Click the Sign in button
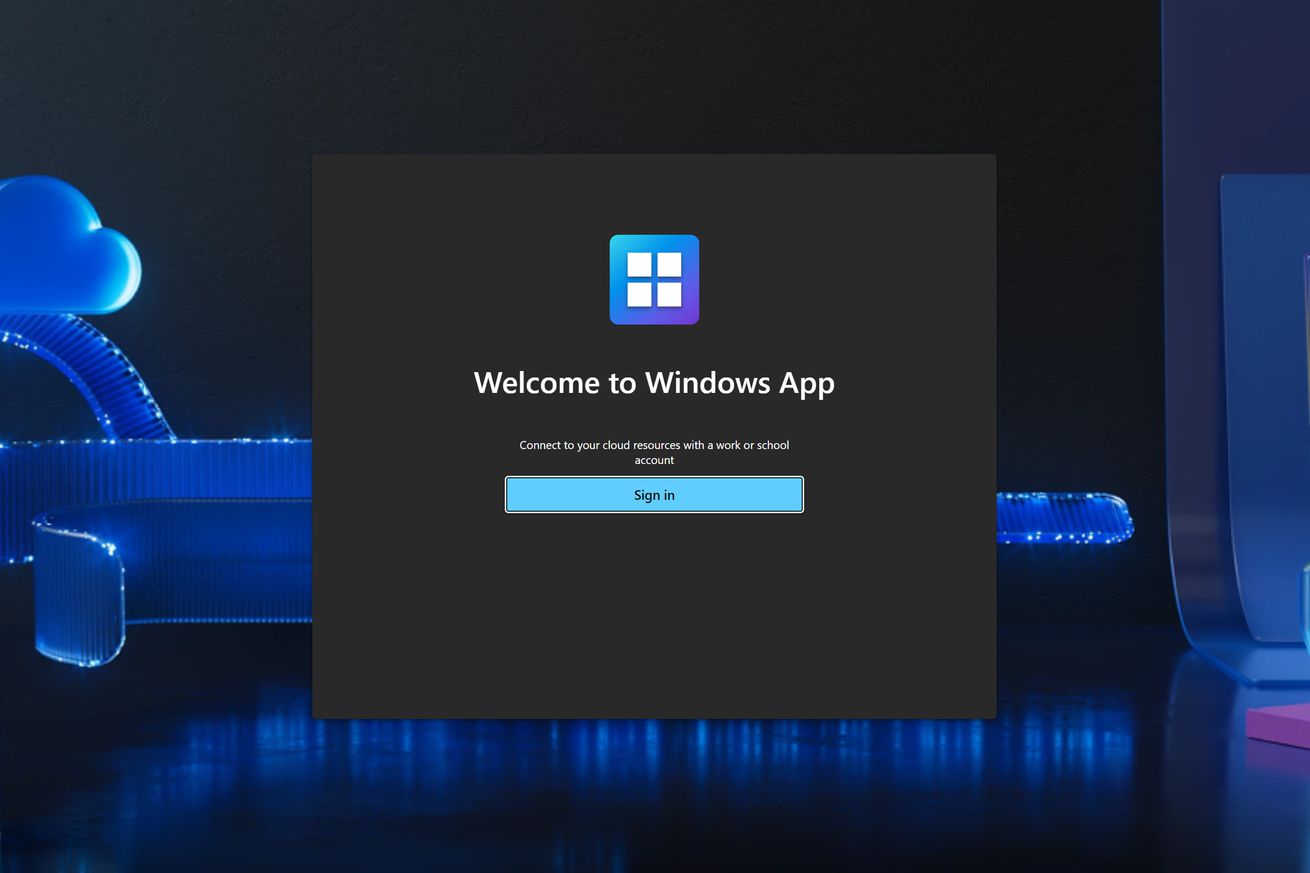 654,495
